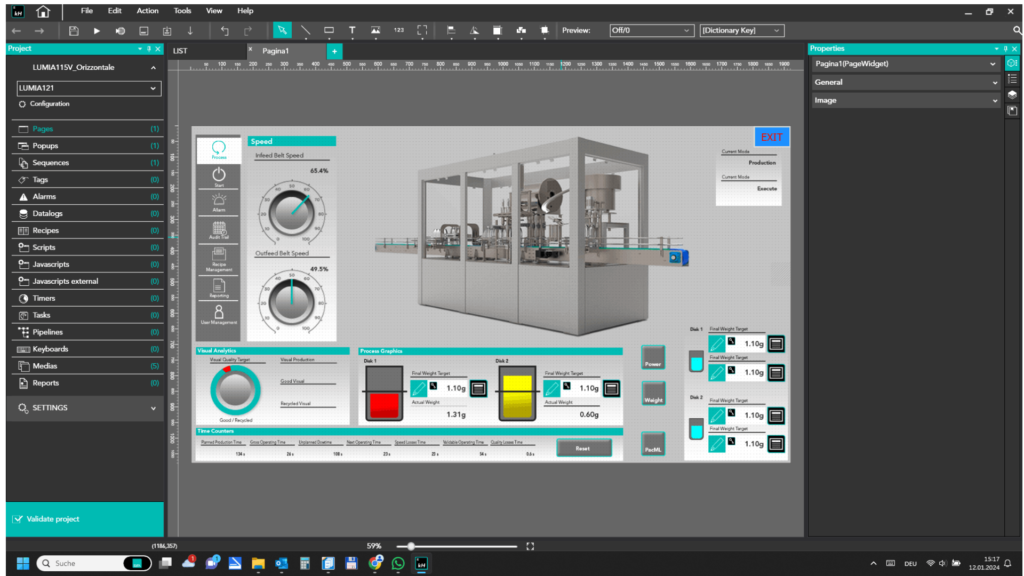The height and width of the screenshot is (576, 1024).
Task: Choose the image insertion tool
Action: click(375, 30)
